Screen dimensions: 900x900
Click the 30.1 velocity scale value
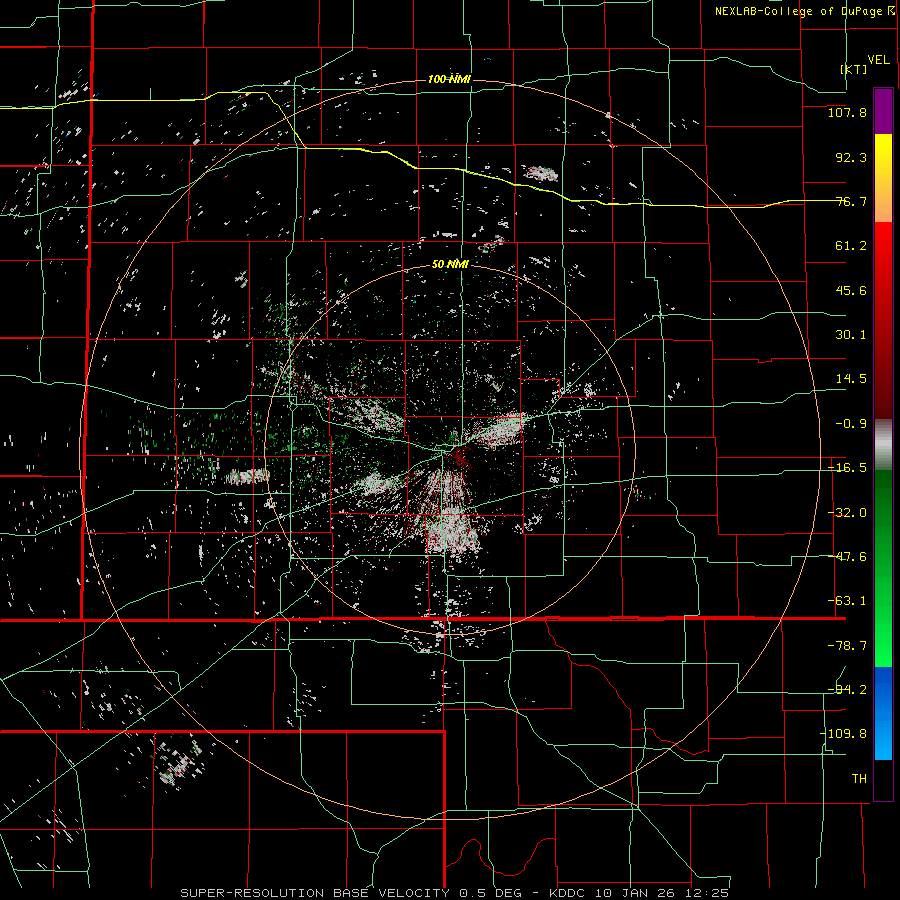pos(851,335)
